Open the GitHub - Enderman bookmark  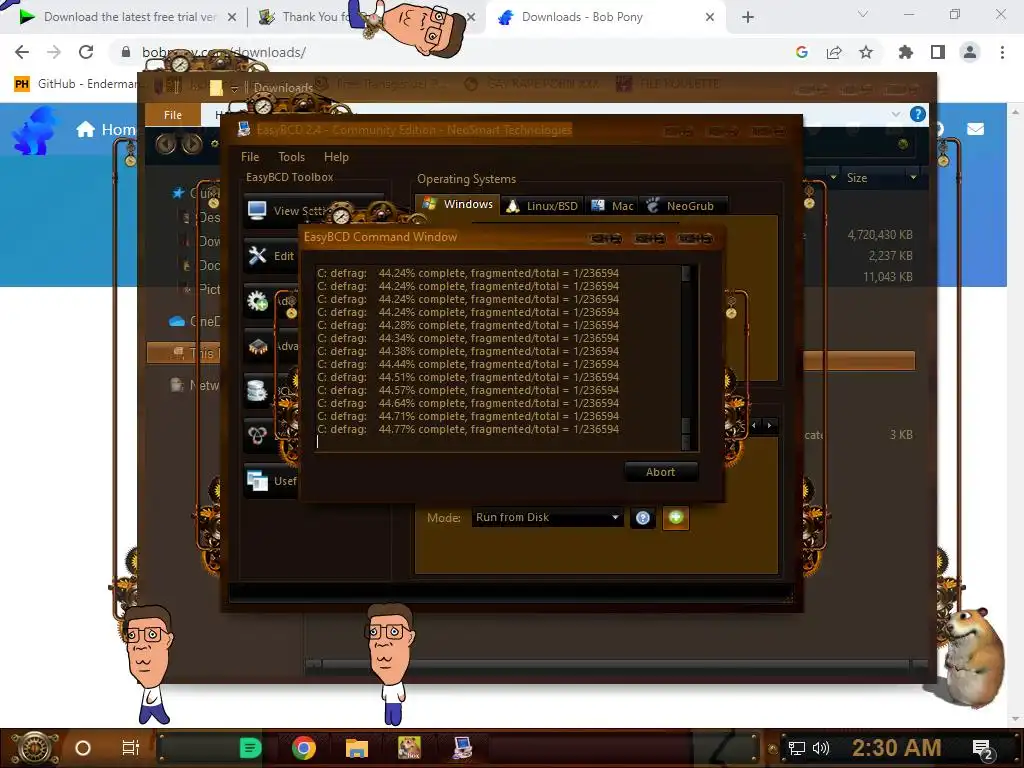(76, 84)
